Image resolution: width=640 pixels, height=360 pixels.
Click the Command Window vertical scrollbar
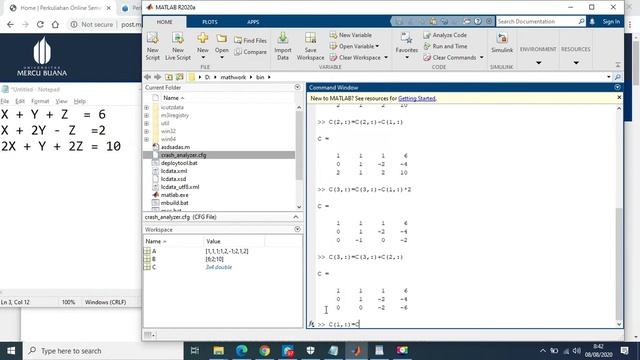click(619, 264)
